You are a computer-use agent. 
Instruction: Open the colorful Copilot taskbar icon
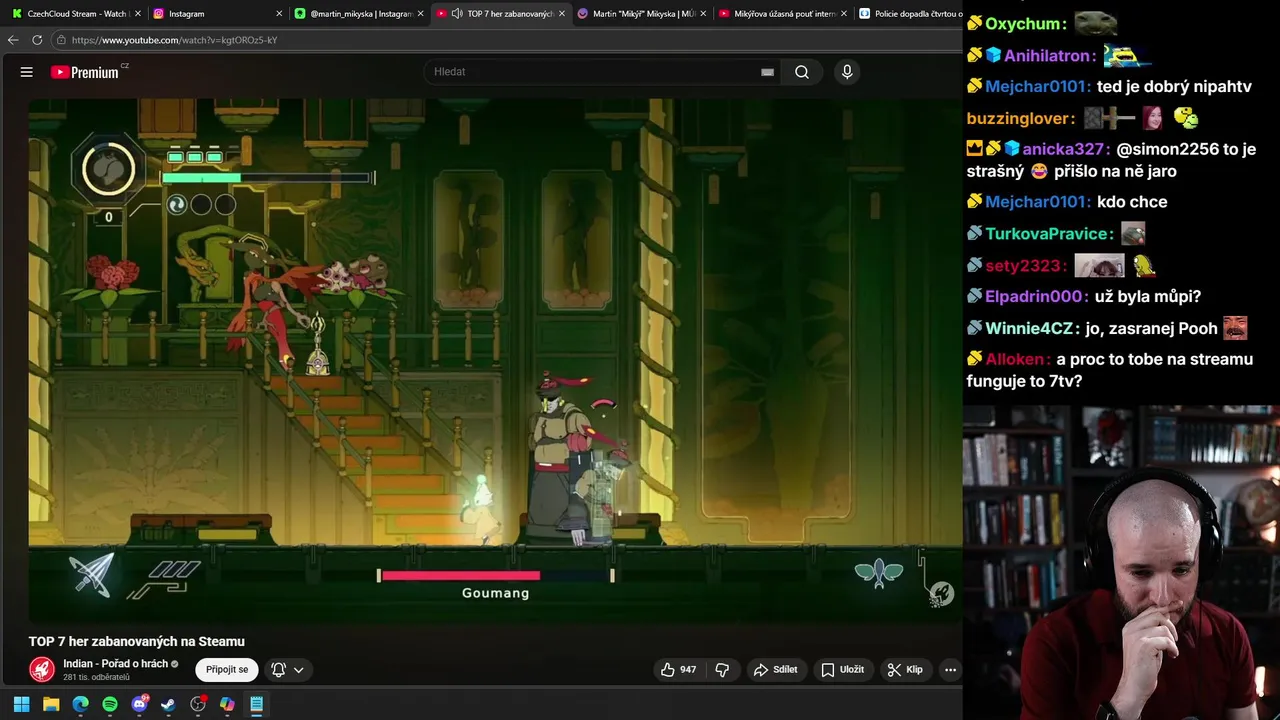pyautogui.click(x=227, y=704)
